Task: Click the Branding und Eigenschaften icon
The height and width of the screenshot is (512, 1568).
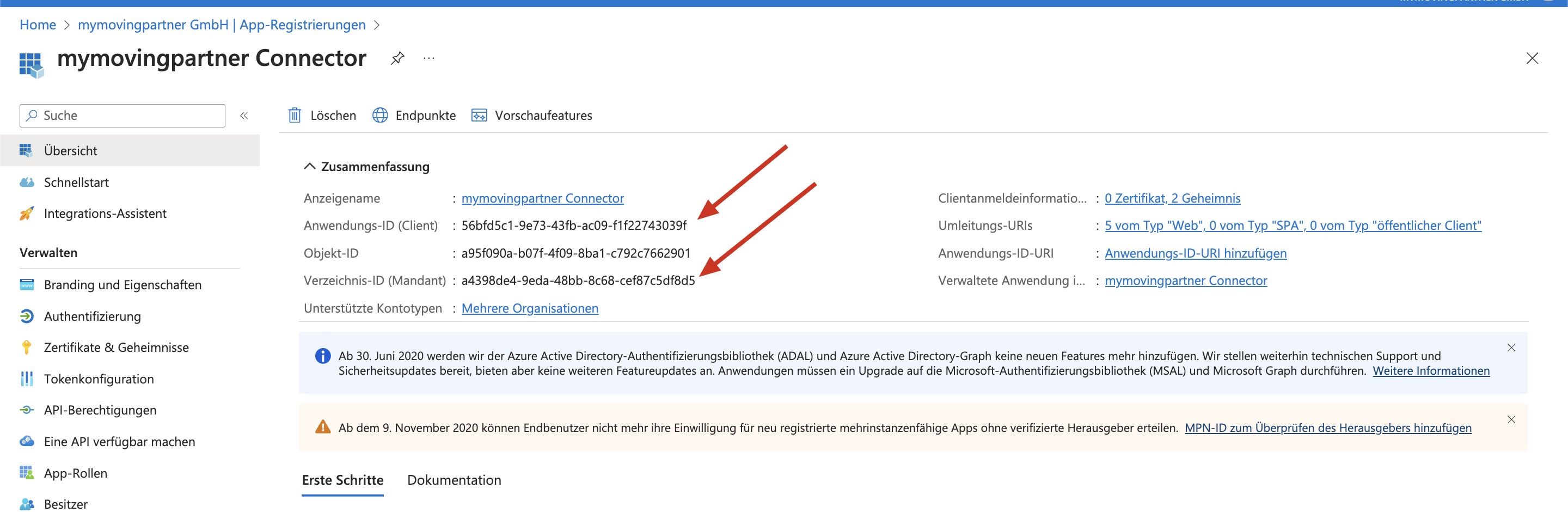Action: 27,284
